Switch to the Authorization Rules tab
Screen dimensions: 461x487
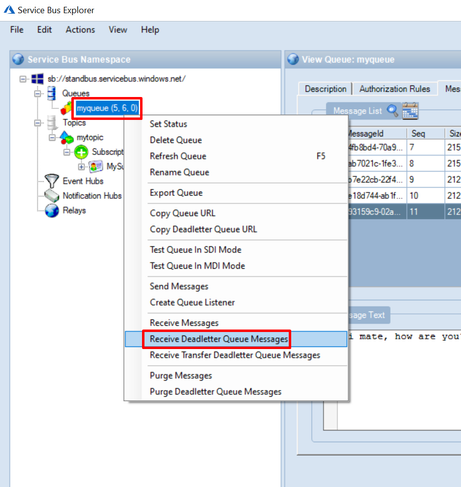(x=395, y=89)
